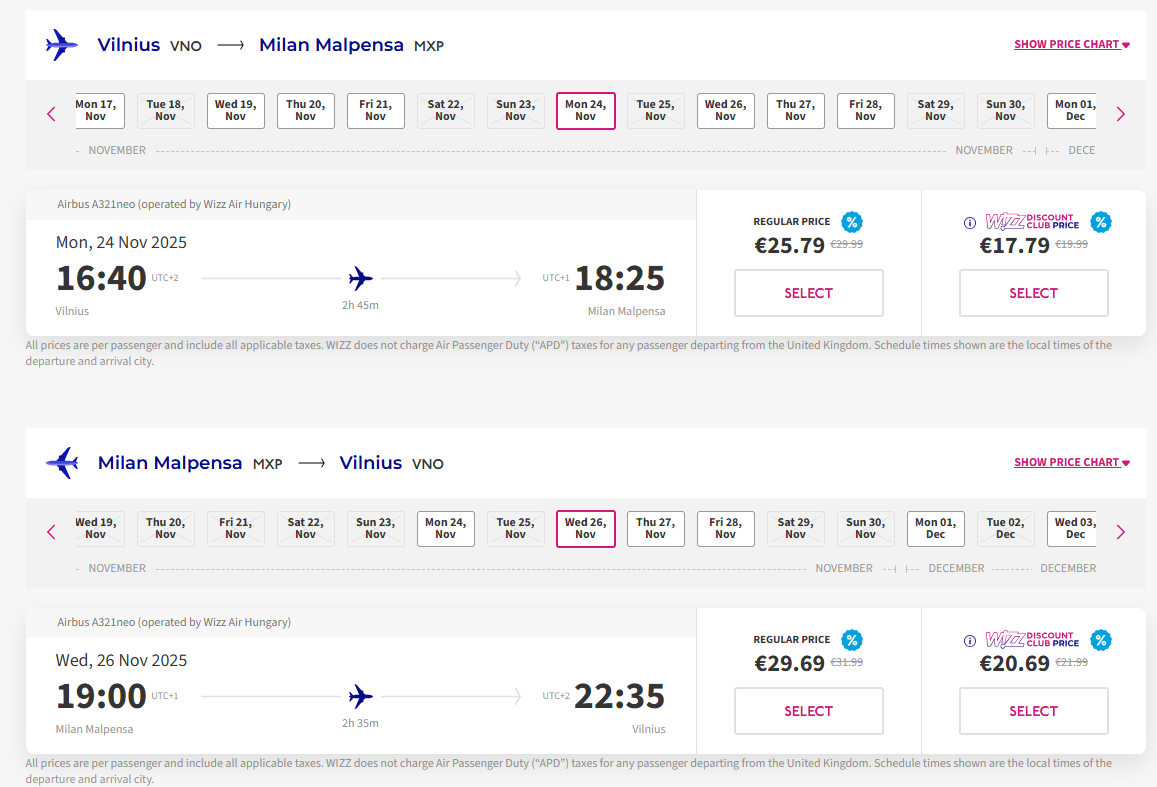Select the €25.79 regular price outbound fare
Viewport: 1157px width, 787px height.
[808, 293]
